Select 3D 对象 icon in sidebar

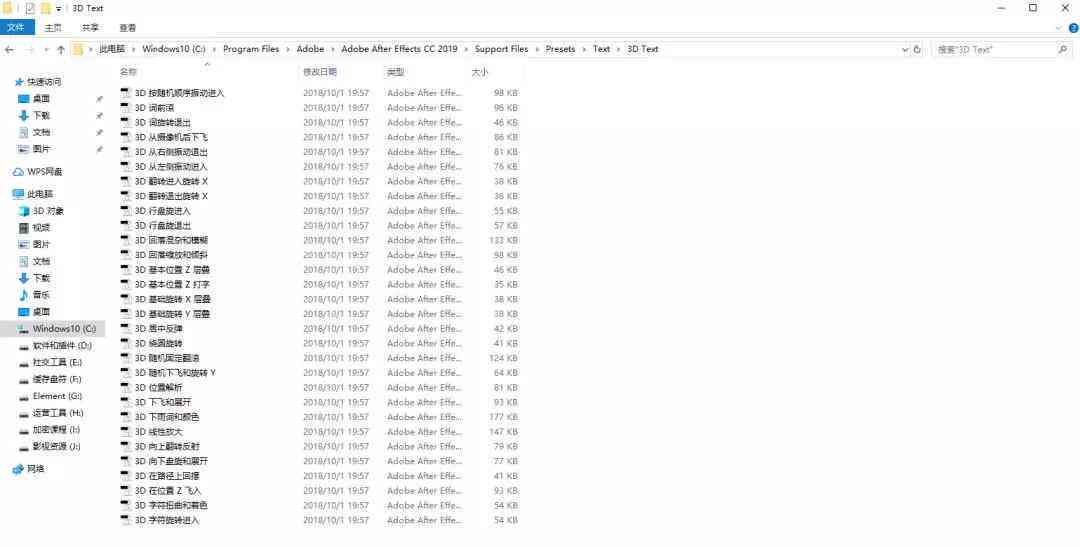click(24, 211)
